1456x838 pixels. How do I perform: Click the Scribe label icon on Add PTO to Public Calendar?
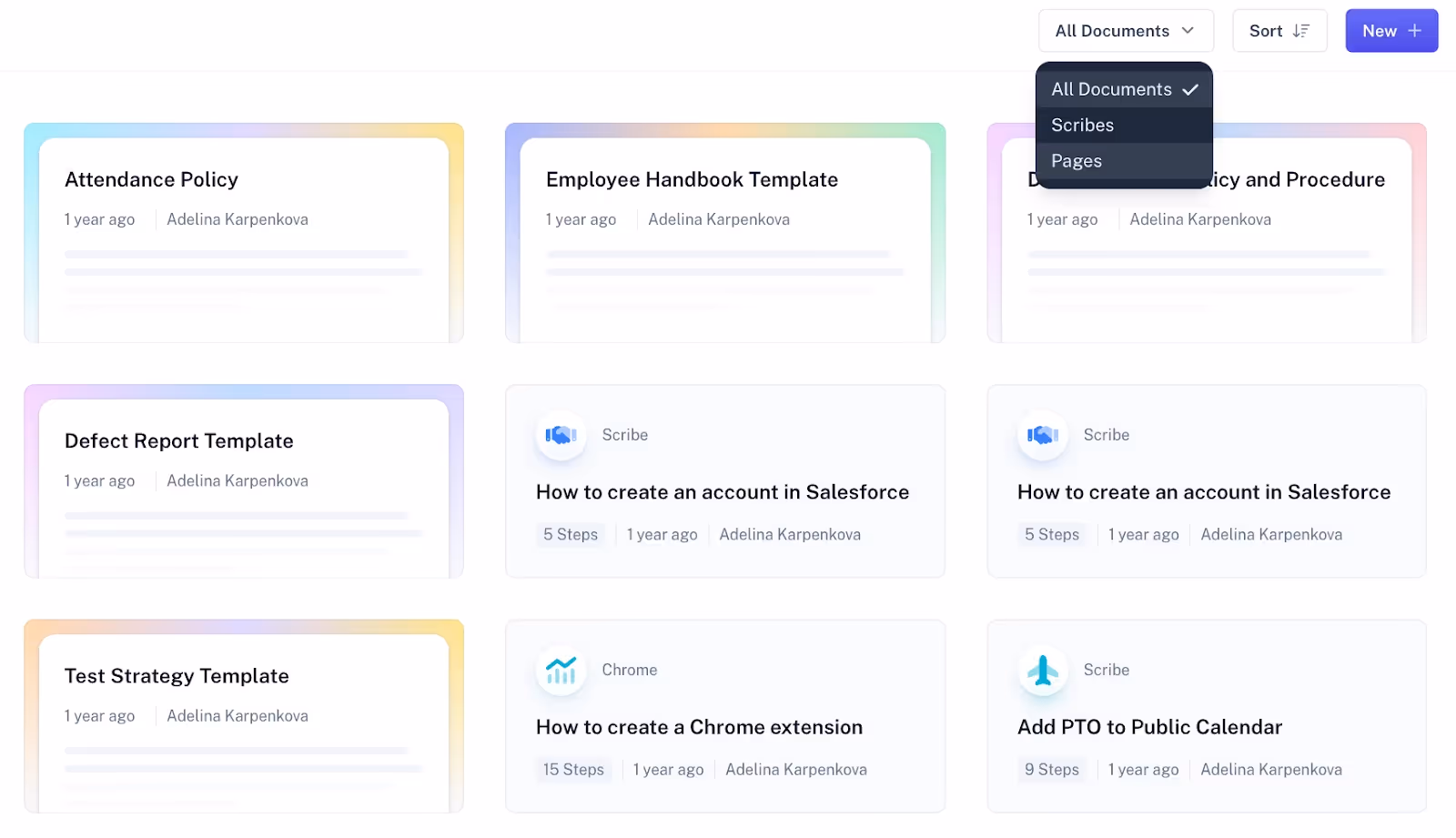(x=1041, y=670)
